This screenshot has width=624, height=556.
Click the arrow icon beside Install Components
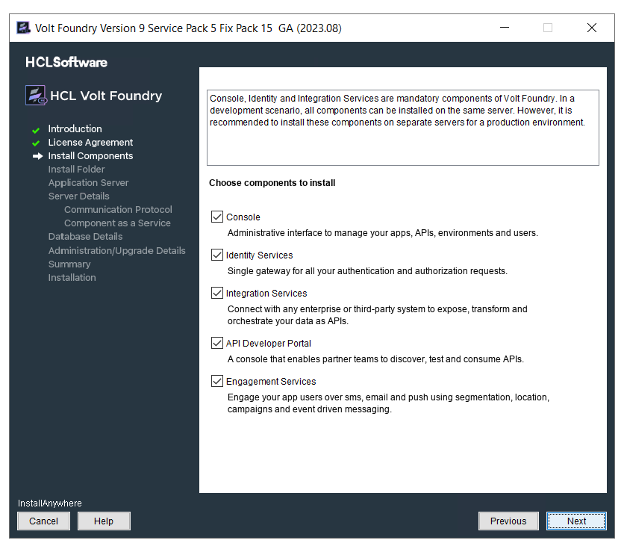click(x=37, y=156)
